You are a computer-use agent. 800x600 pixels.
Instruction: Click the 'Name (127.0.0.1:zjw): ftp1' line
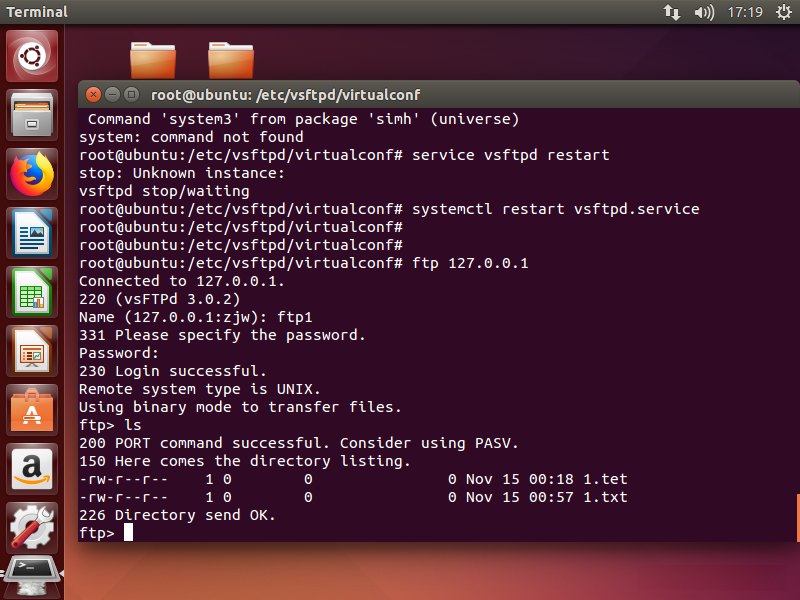tap(195, 317)
